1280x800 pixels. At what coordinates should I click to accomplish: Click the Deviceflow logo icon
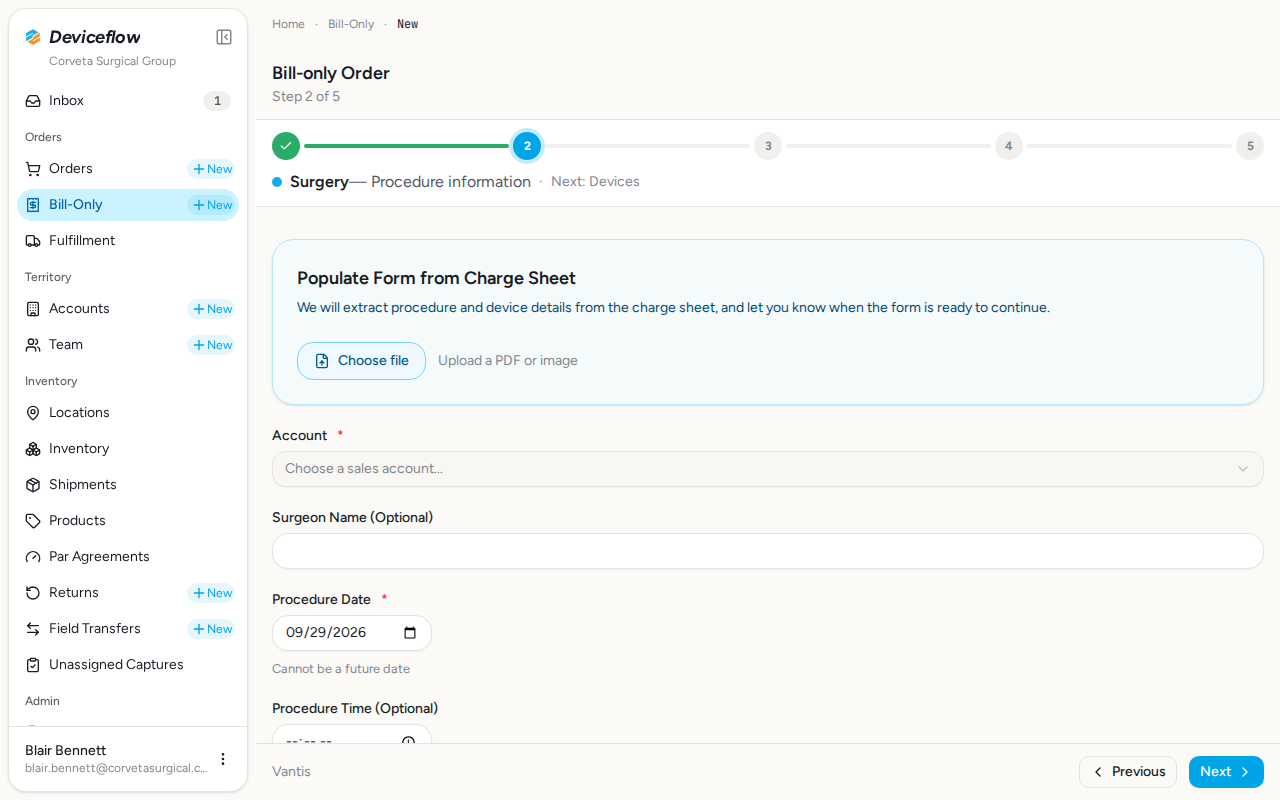click(x=33, y=37)
